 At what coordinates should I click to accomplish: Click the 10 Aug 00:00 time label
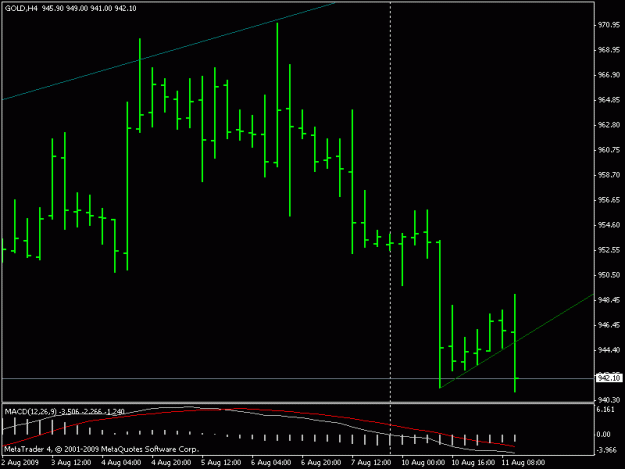tap(423, 463)
